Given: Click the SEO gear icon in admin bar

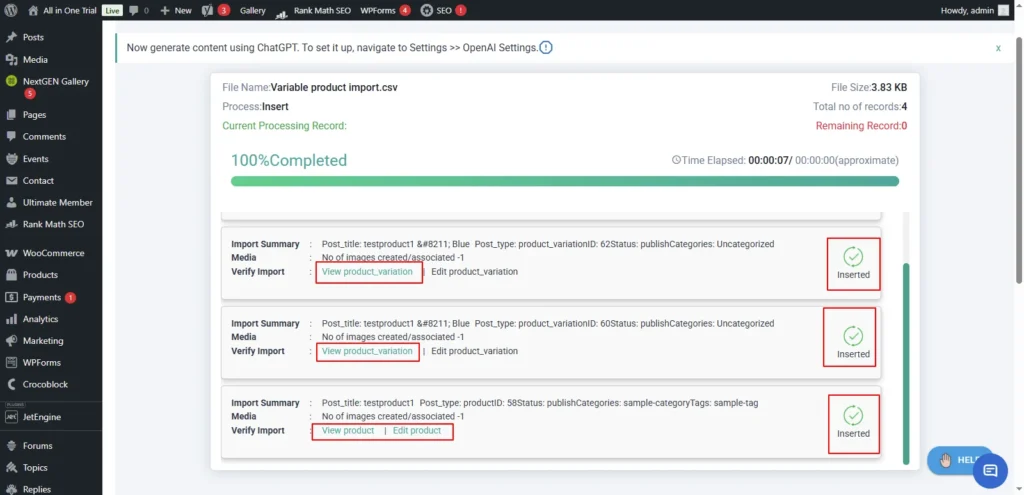Looking at the screenshot, I should 427,10.
